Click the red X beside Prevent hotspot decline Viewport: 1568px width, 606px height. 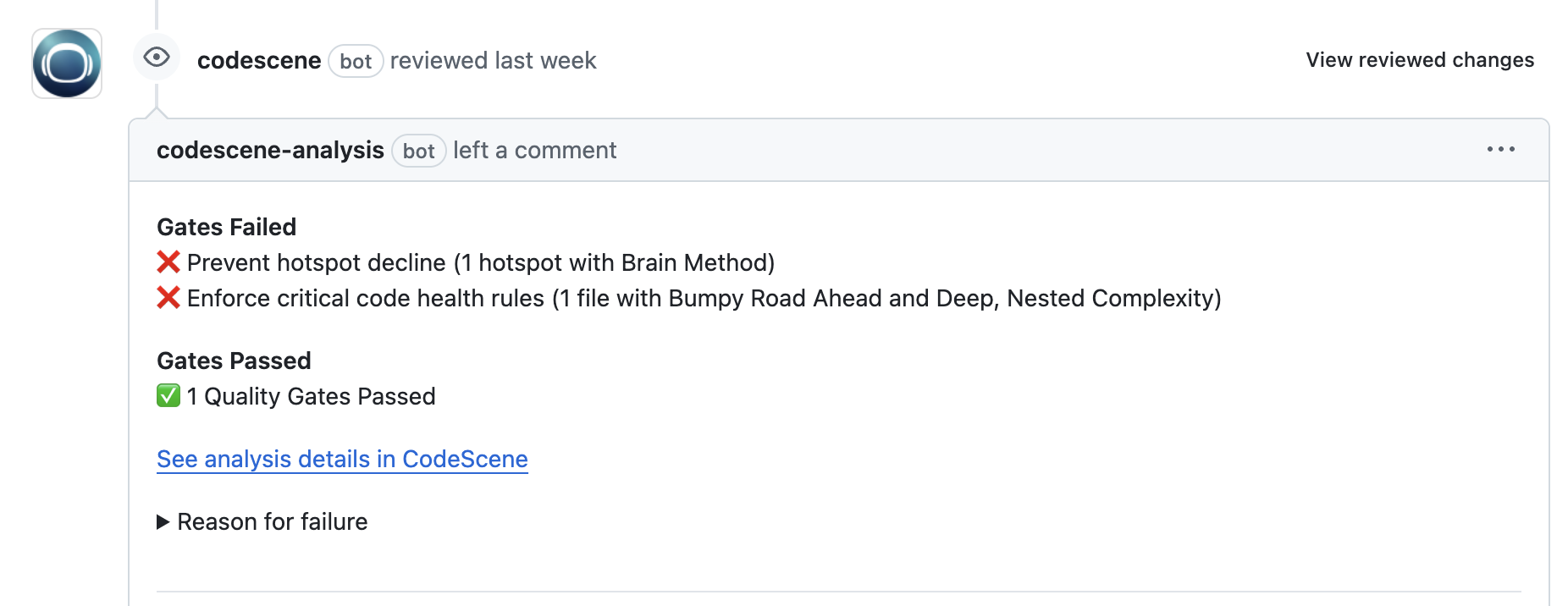pos(168,262)
